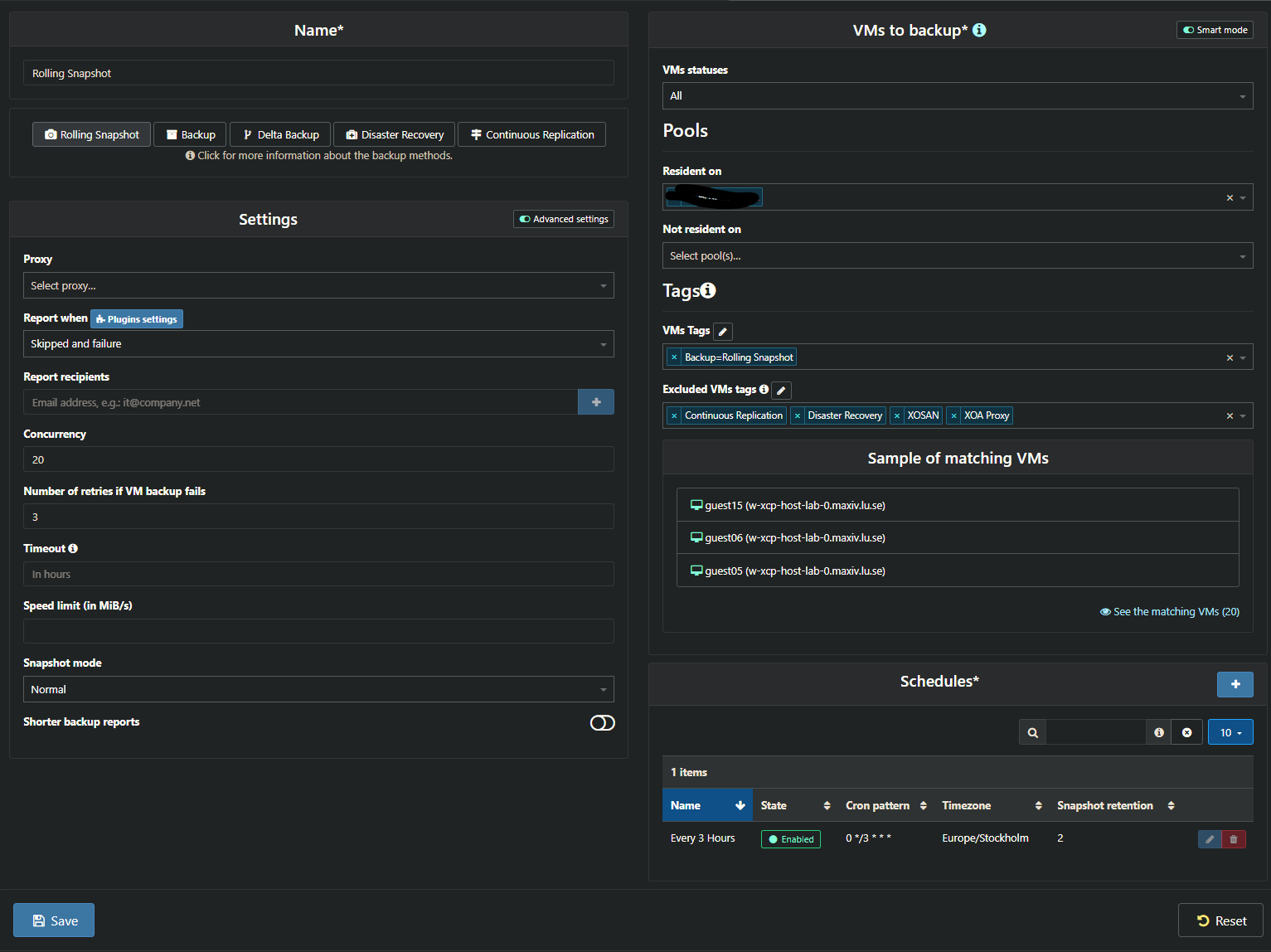The image size is (1271, 952).
Task: Open backup methods information link
Action: pos(319,156)
